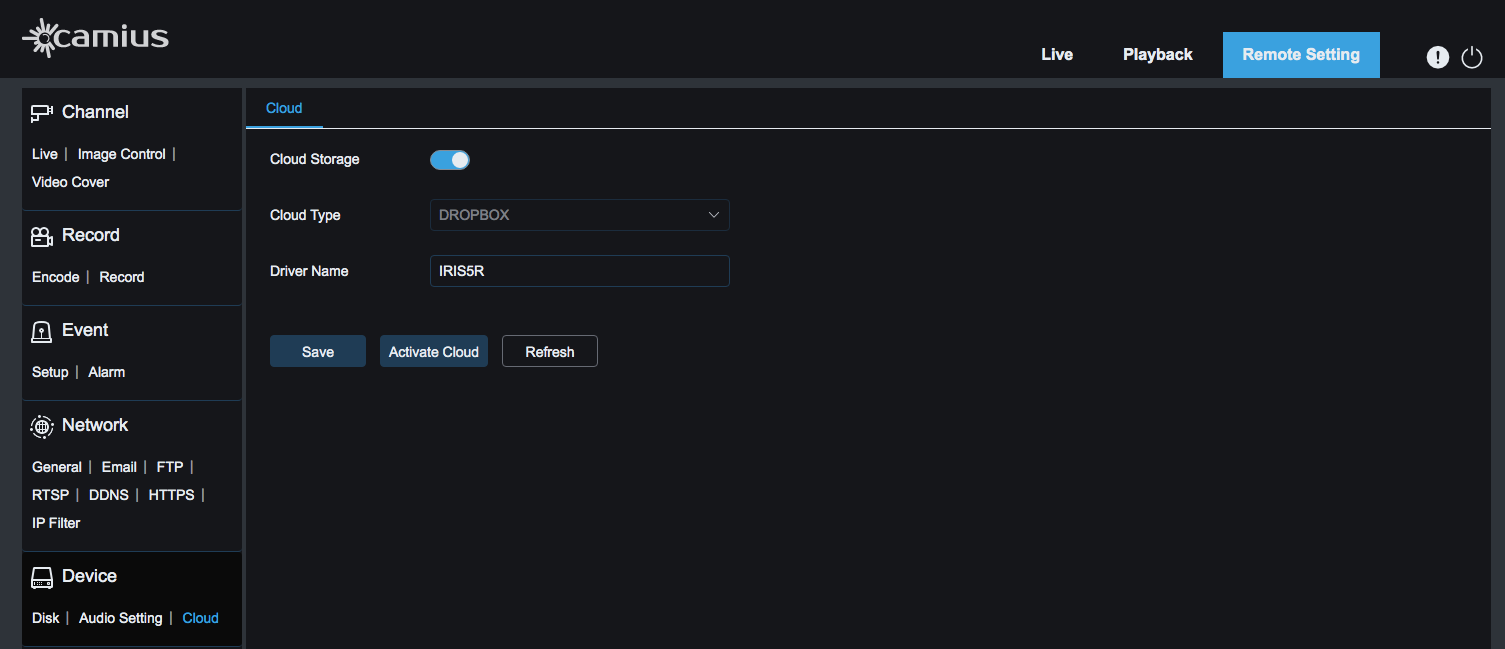Hit the Refresh button

(549, 352)
